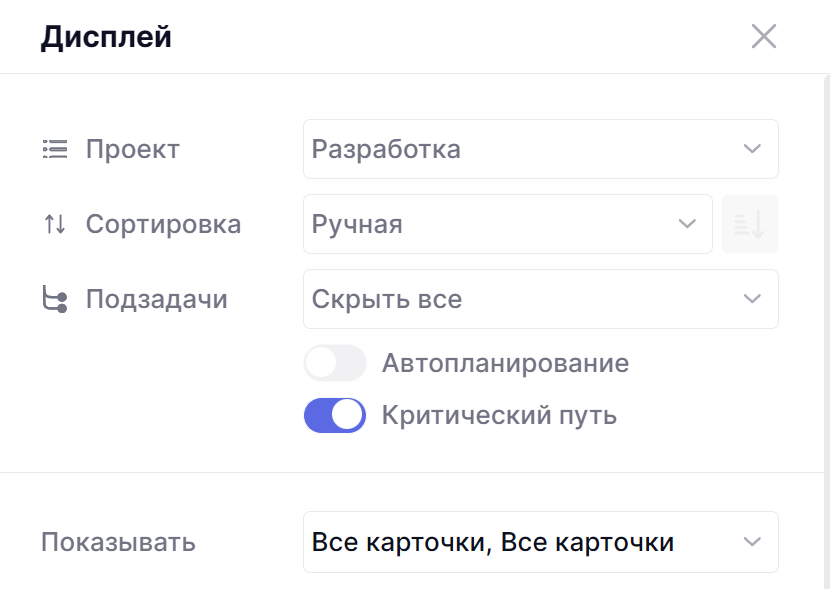Click the up-down arrows icon beside Сортировка
Viewport: 830px width, 589px height.
coord(54,224)
